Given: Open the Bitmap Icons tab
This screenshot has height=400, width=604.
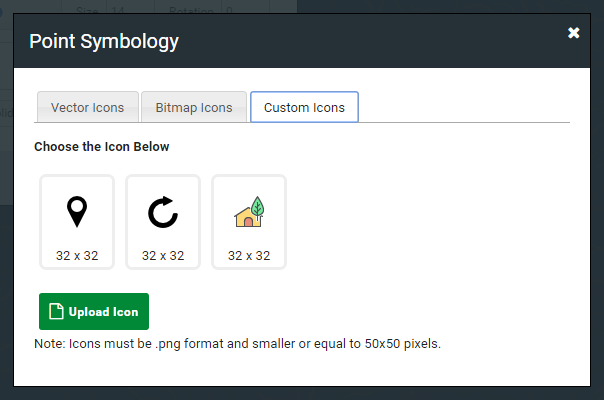Looking at the screenshot, I should (194, 107).
